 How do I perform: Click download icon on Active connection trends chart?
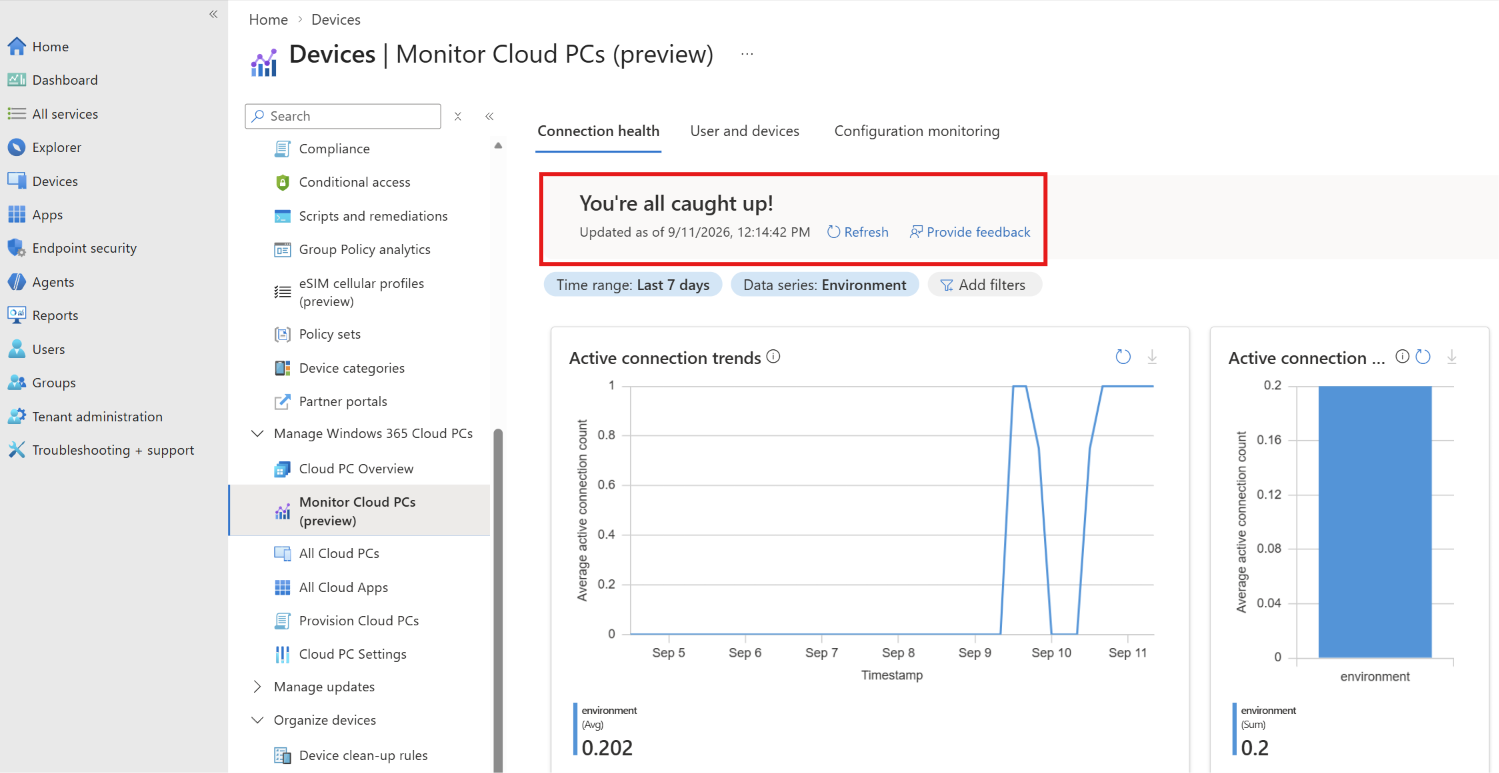1152,357
